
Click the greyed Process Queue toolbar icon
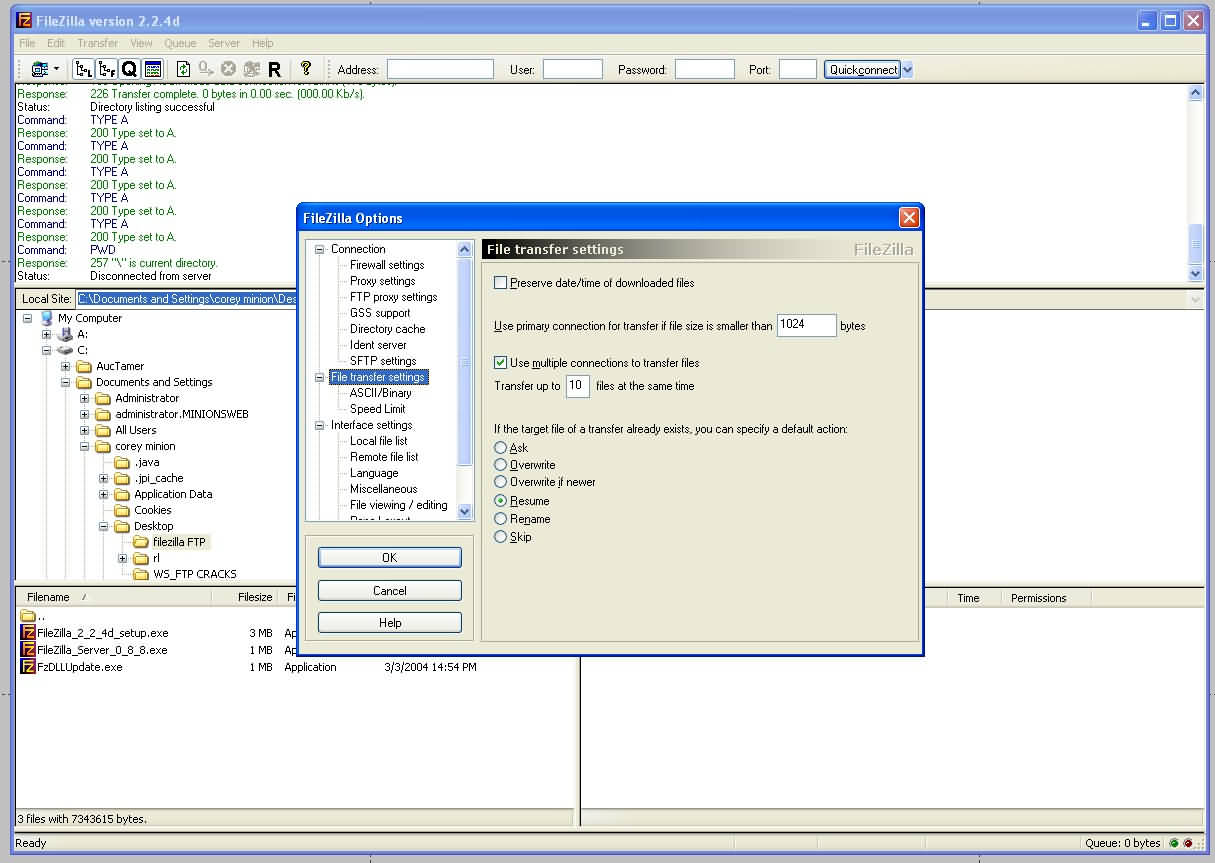click(x=206, y=69)
